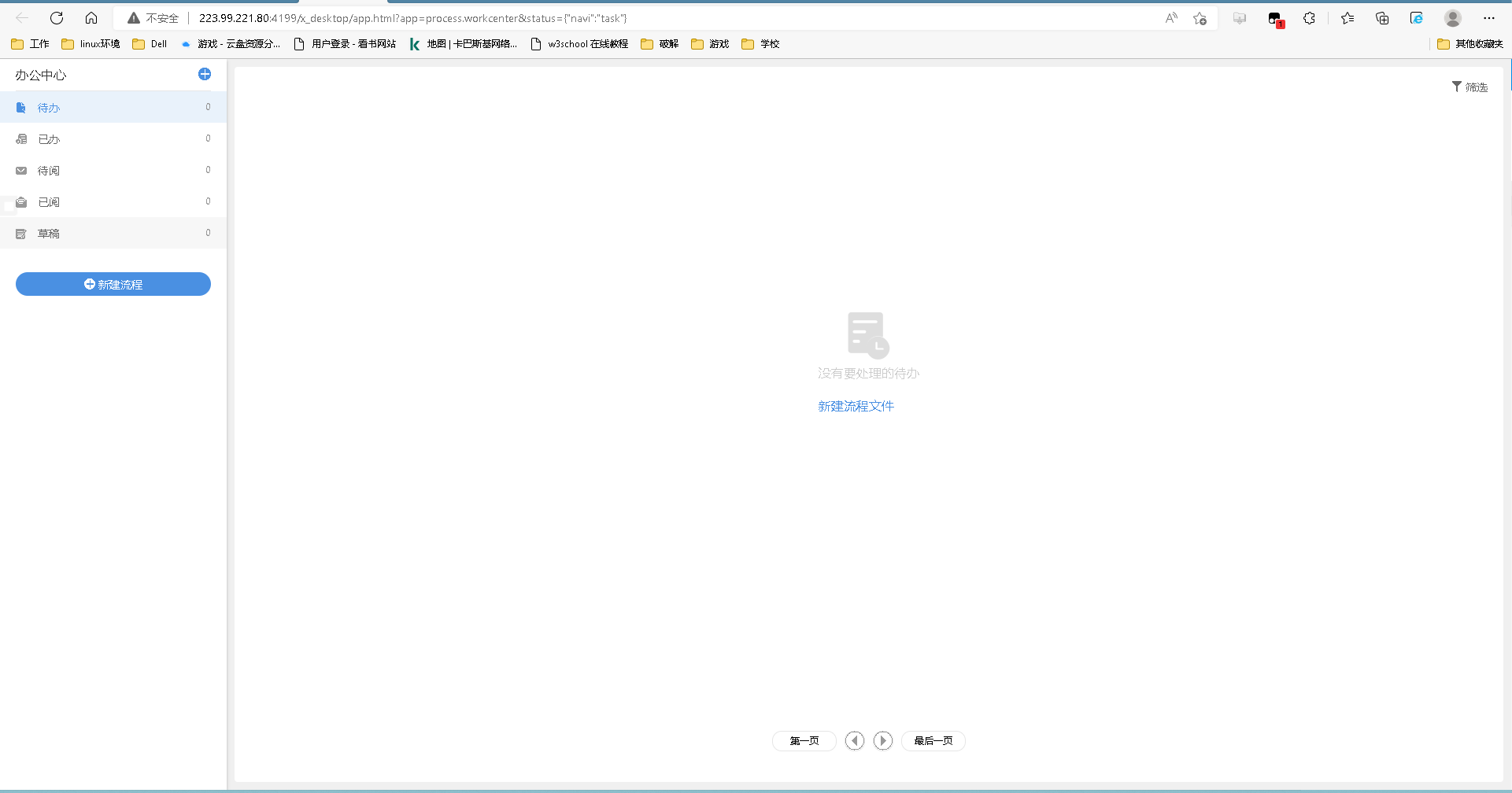Open the browser profile avatar menu
This screenshot has width=1512, height=793.
click(x=1453, y=17)
